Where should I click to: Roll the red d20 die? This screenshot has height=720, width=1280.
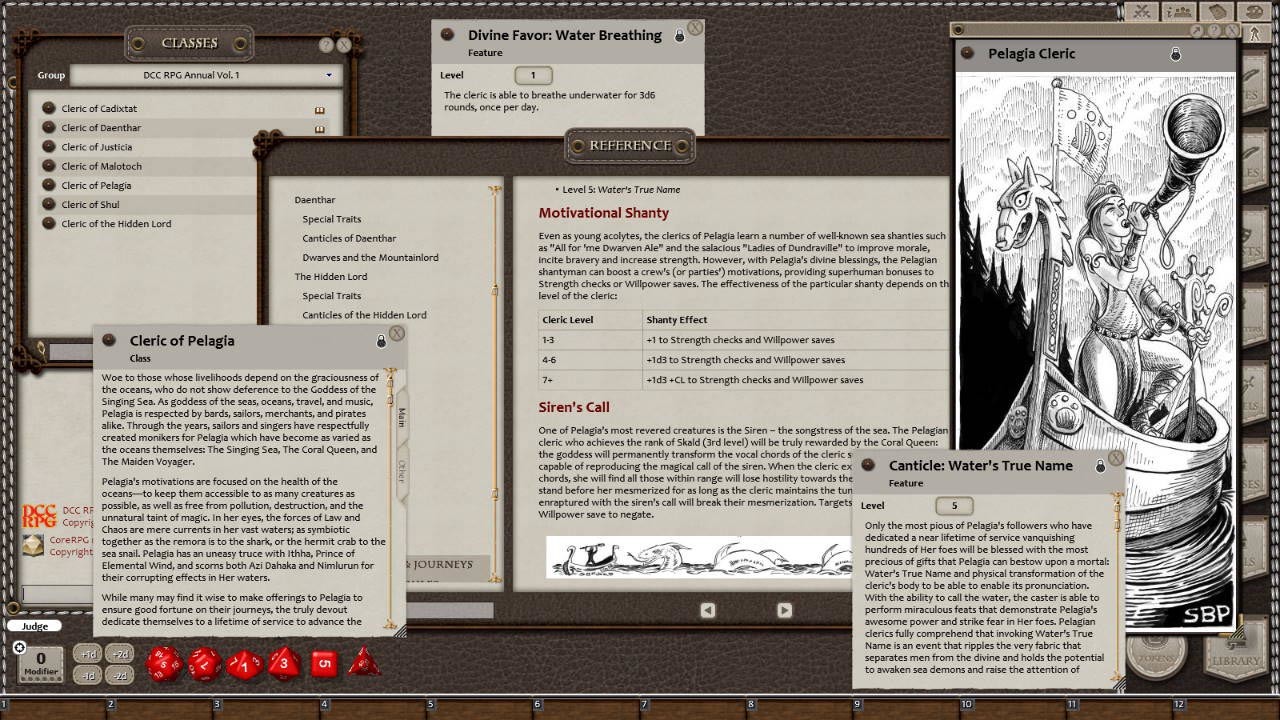[163, 663]
